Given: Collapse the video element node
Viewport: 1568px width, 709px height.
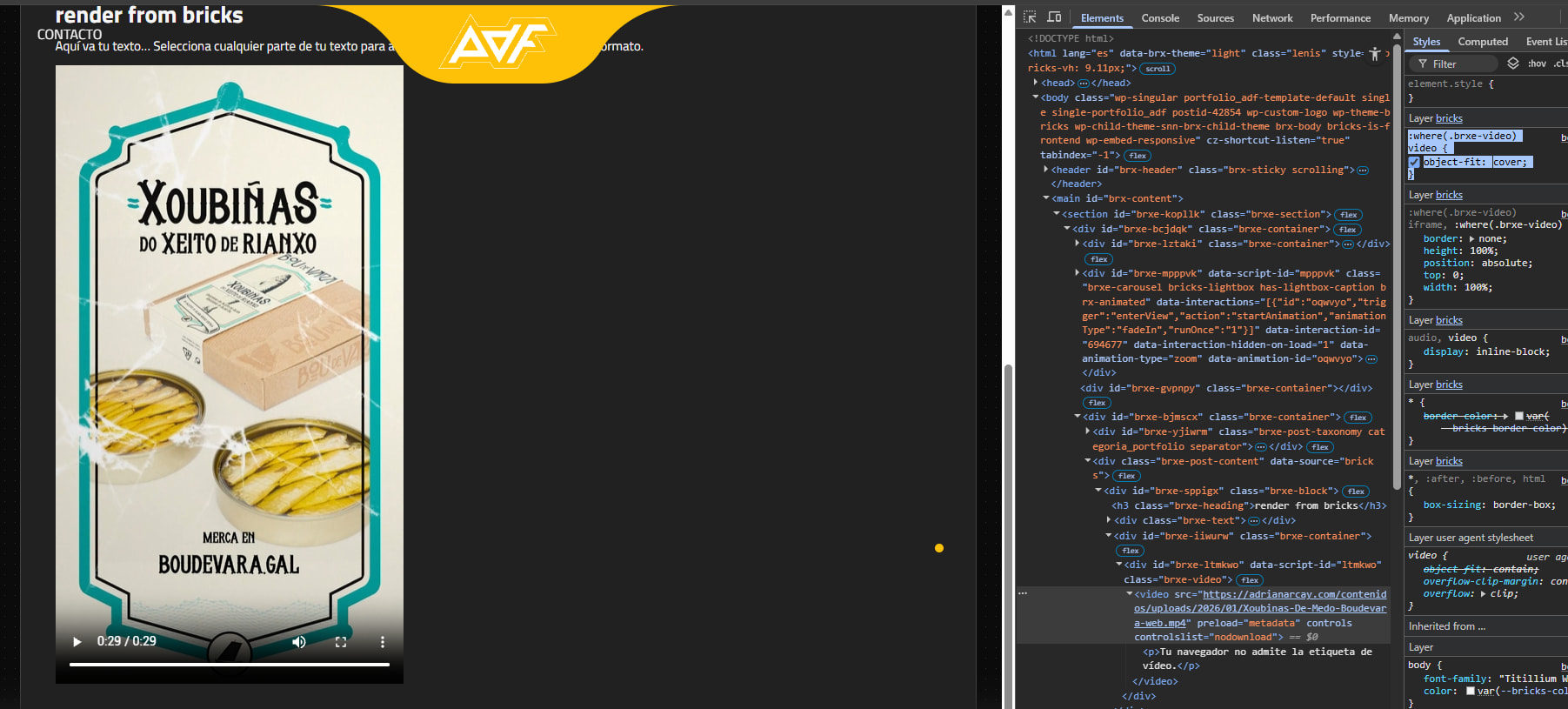Looking at the screenshot, I should click(1129, 594).
